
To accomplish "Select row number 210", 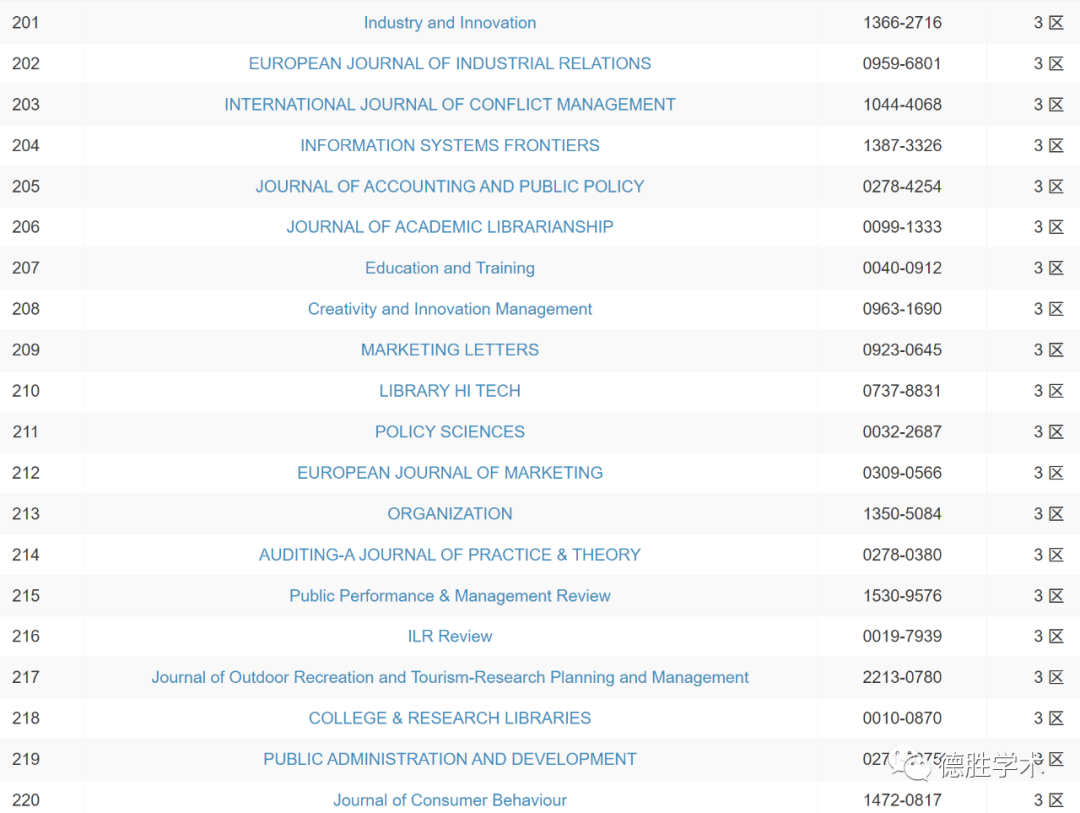I will (25, 391).
